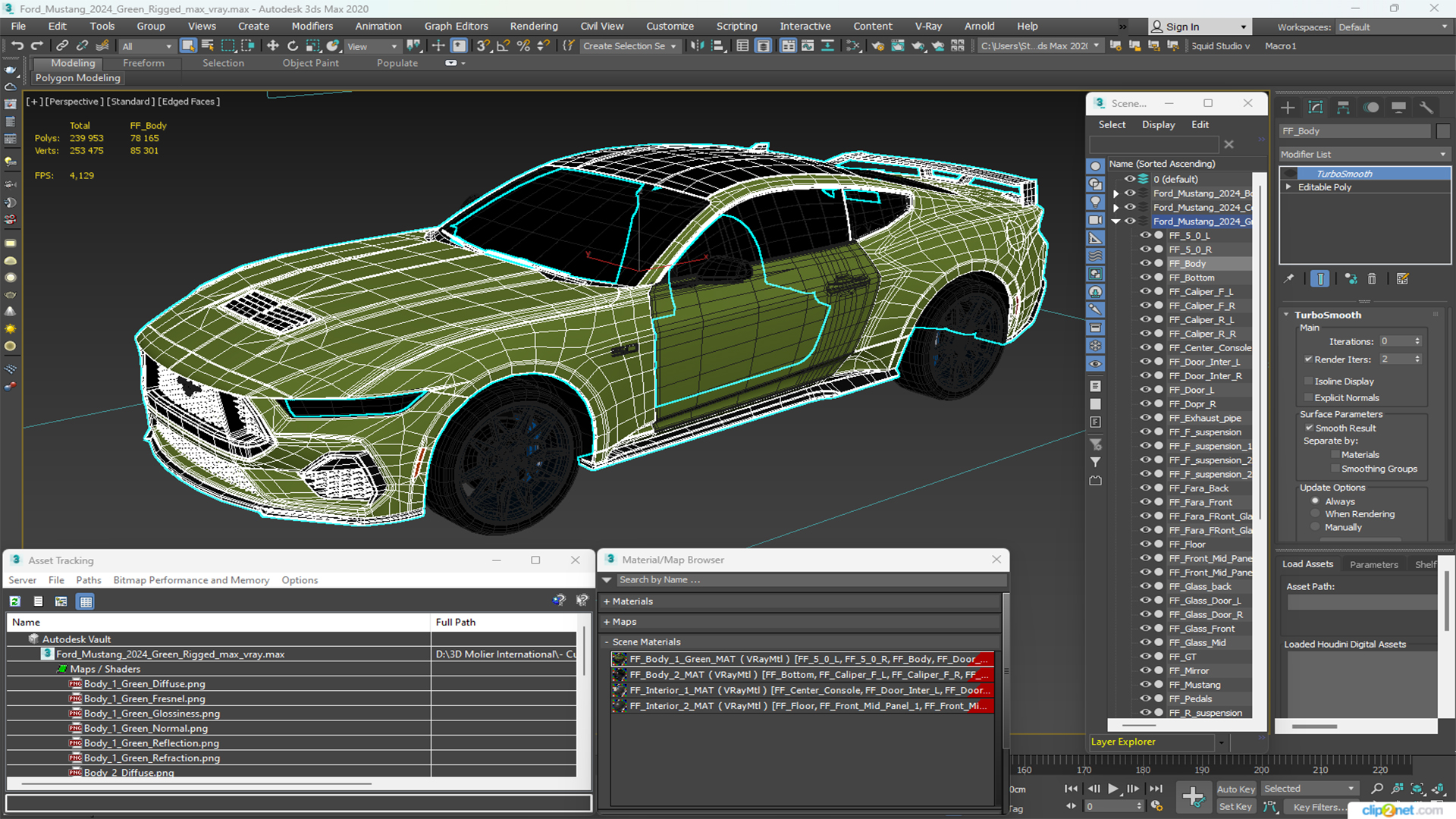
Task: Click Refresh icon in Asset Tracking
Action: pos(14,601)
